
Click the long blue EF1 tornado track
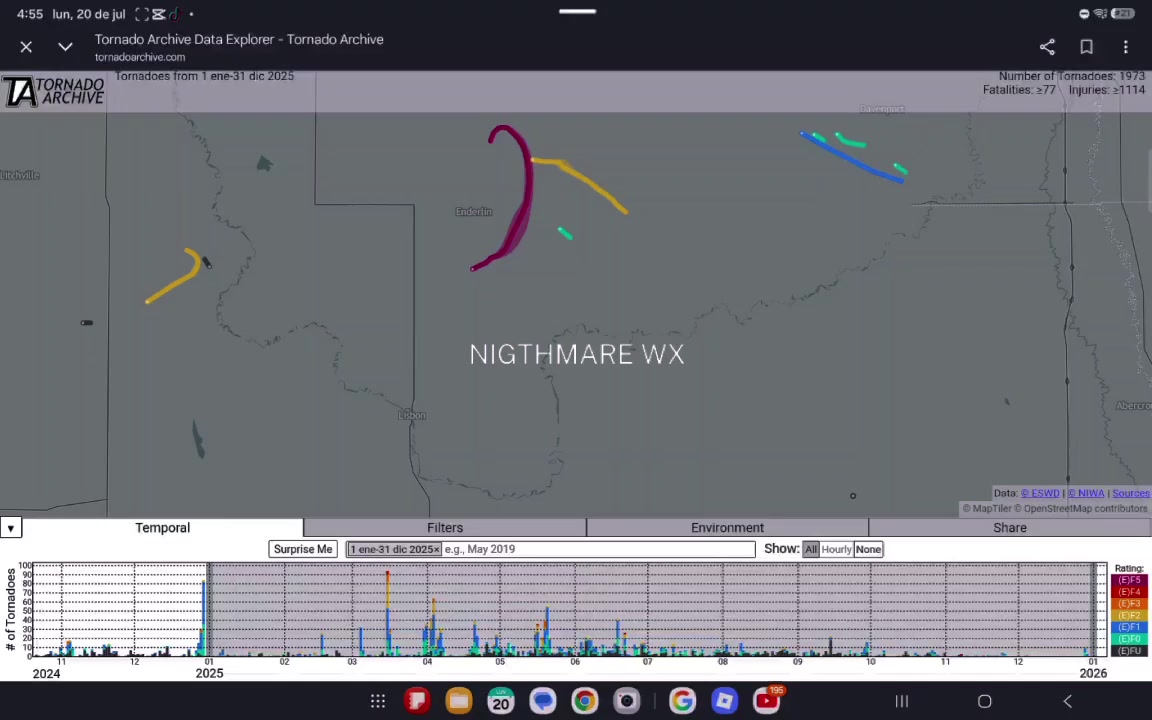(x=852, y=157)
